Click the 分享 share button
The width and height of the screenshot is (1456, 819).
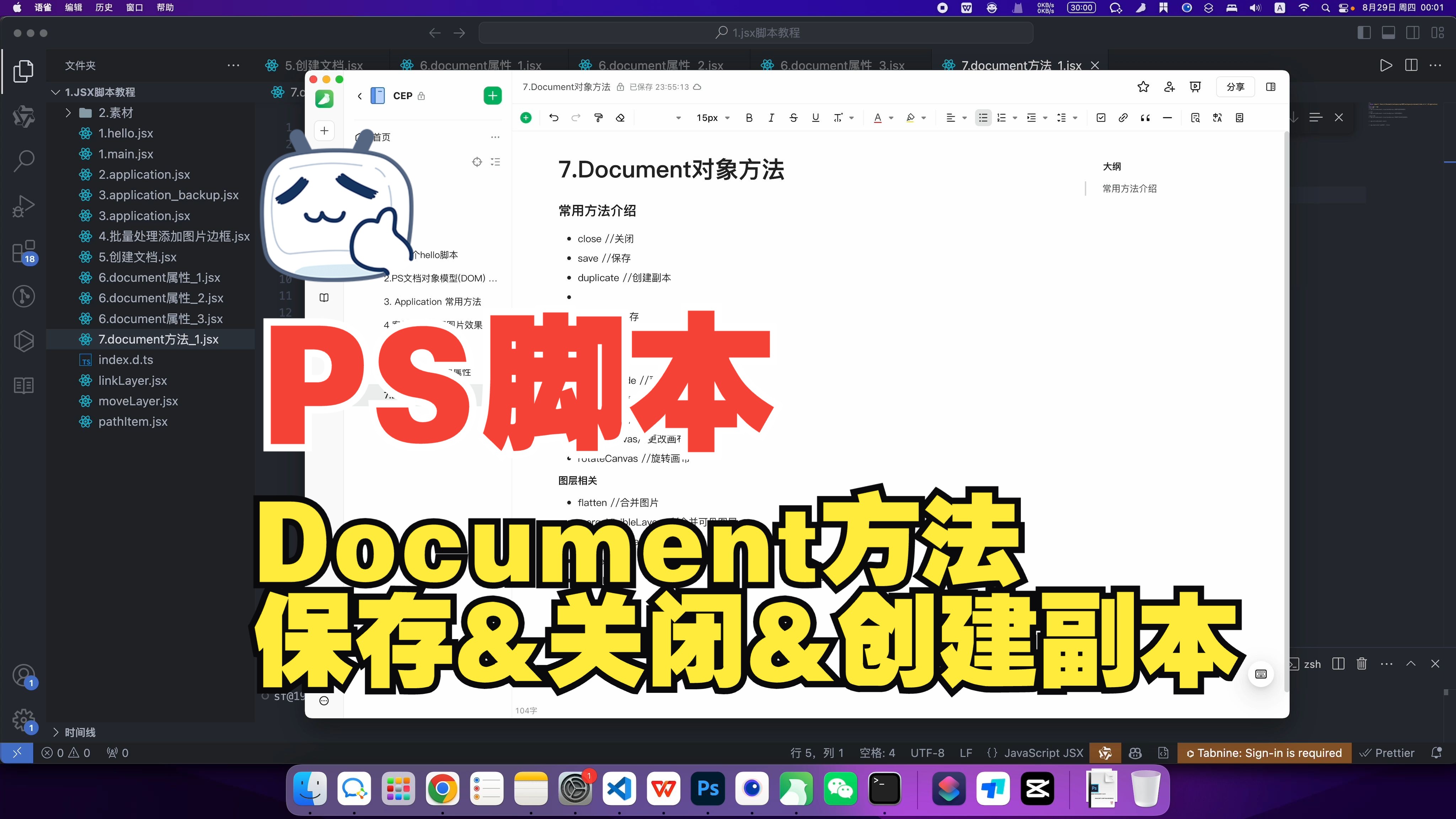1235,86
